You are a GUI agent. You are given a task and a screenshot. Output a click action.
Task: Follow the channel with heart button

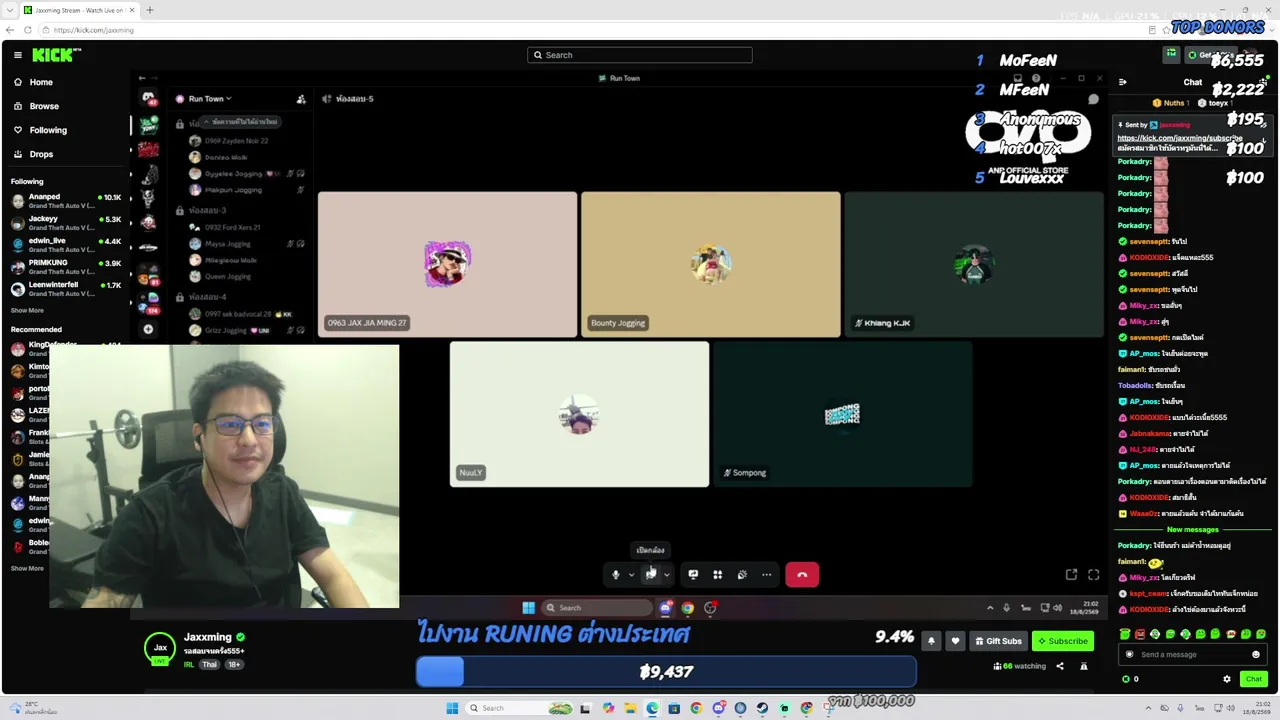(955, 641)
